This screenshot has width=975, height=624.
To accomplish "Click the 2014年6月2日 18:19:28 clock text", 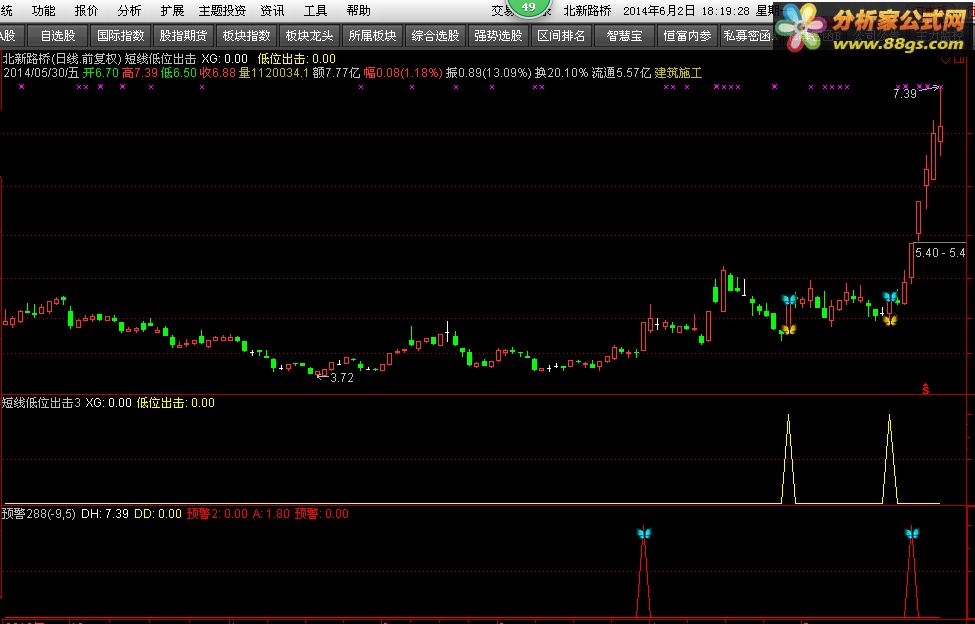I will [x=686, y=11].
